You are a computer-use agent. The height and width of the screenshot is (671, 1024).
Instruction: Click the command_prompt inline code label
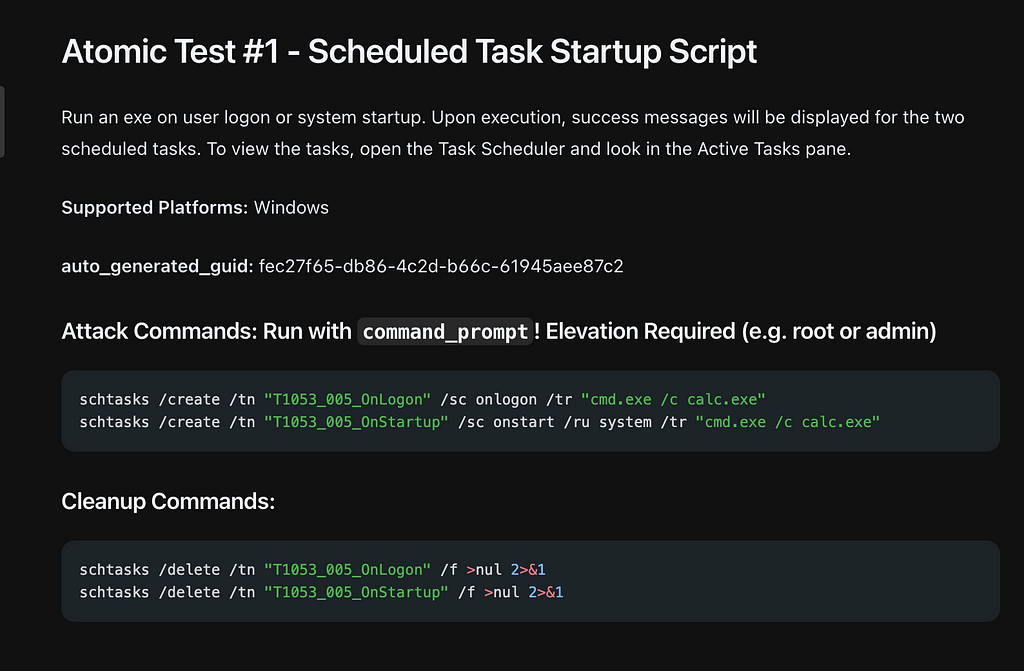coord(445,332)
